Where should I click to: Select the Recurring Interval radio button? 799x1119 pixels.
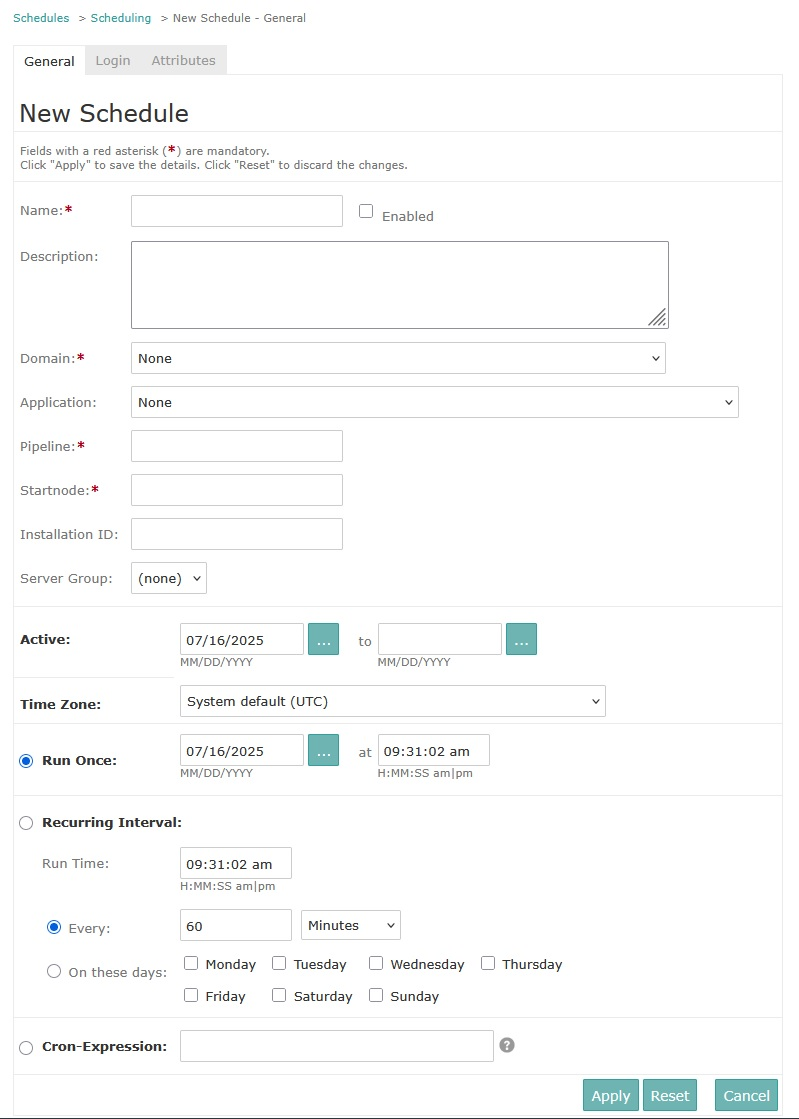(26, 822)
